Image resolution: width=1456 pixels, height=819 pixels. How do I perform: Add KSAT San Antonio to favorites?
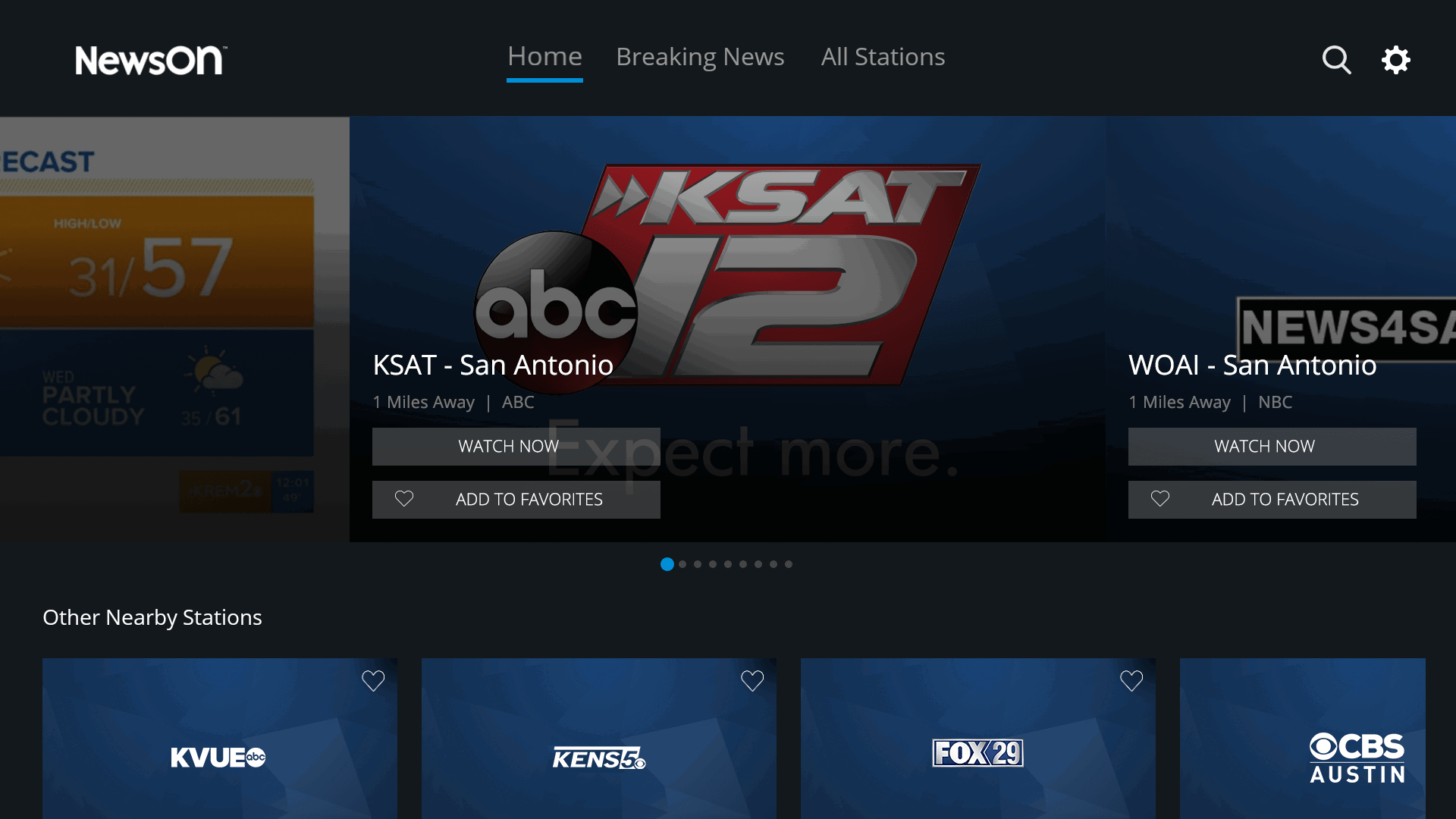point(516,499)
